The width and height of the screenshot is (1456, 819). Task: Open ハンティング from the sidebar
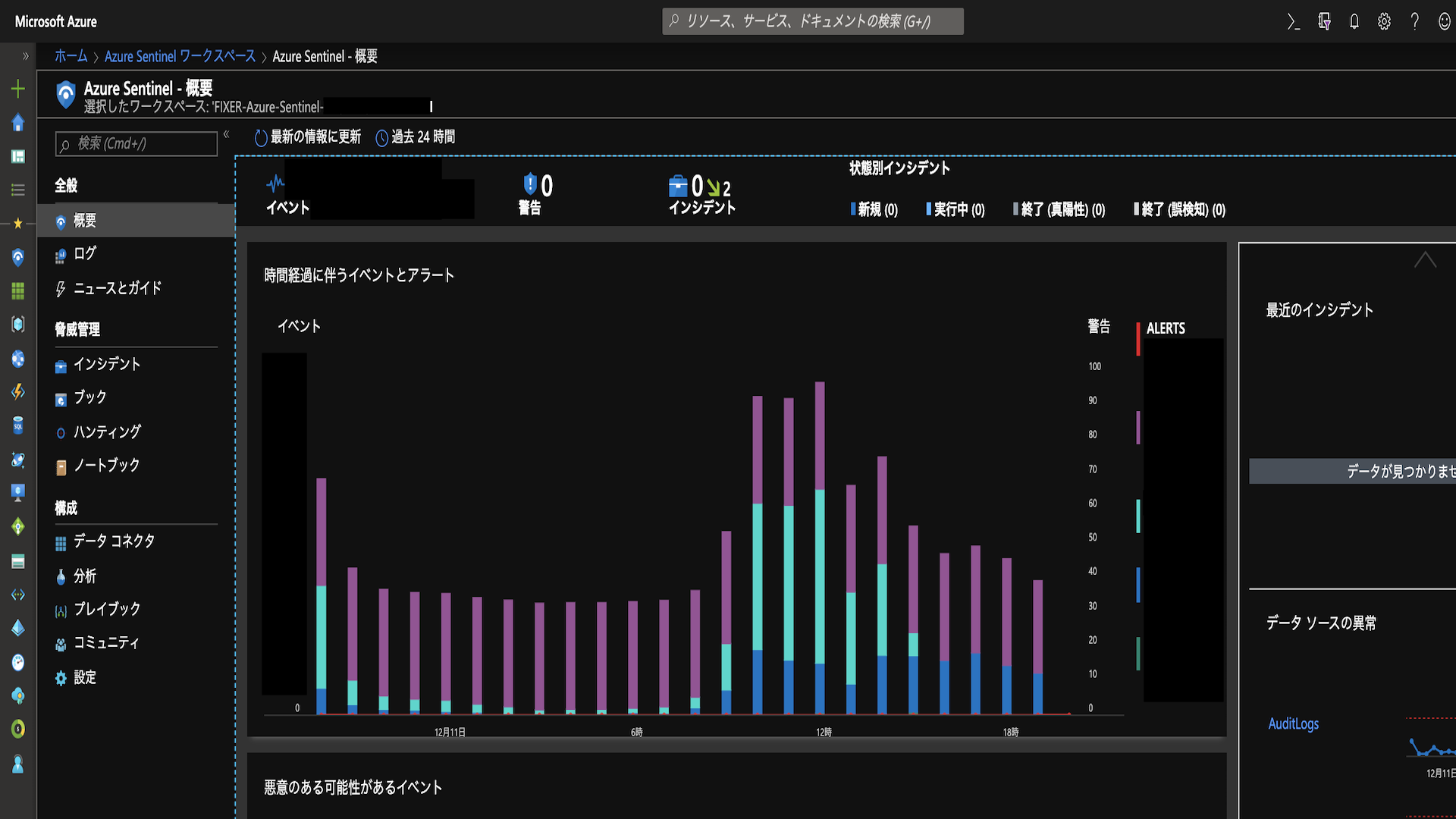coord(107,432)
